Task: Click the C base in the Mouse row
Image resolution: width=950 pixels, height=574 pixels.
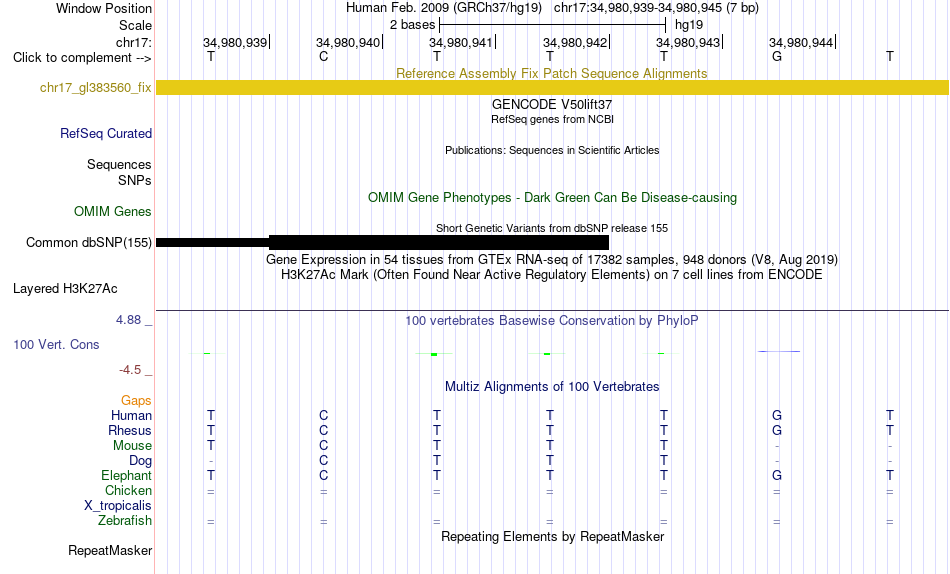Action: click(x=324, y=446)
